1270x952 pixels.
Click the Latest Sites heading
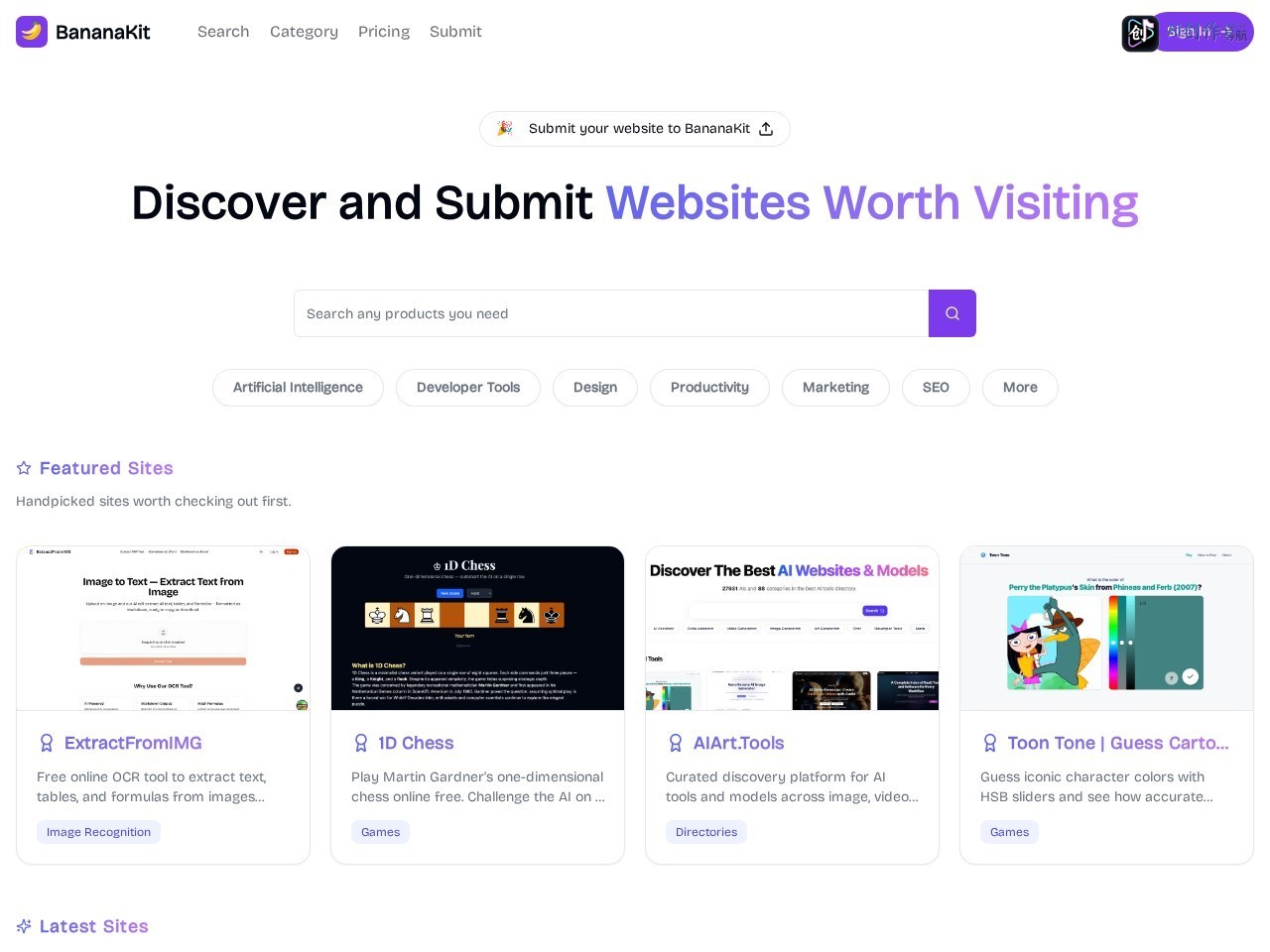tap(94, 926)
